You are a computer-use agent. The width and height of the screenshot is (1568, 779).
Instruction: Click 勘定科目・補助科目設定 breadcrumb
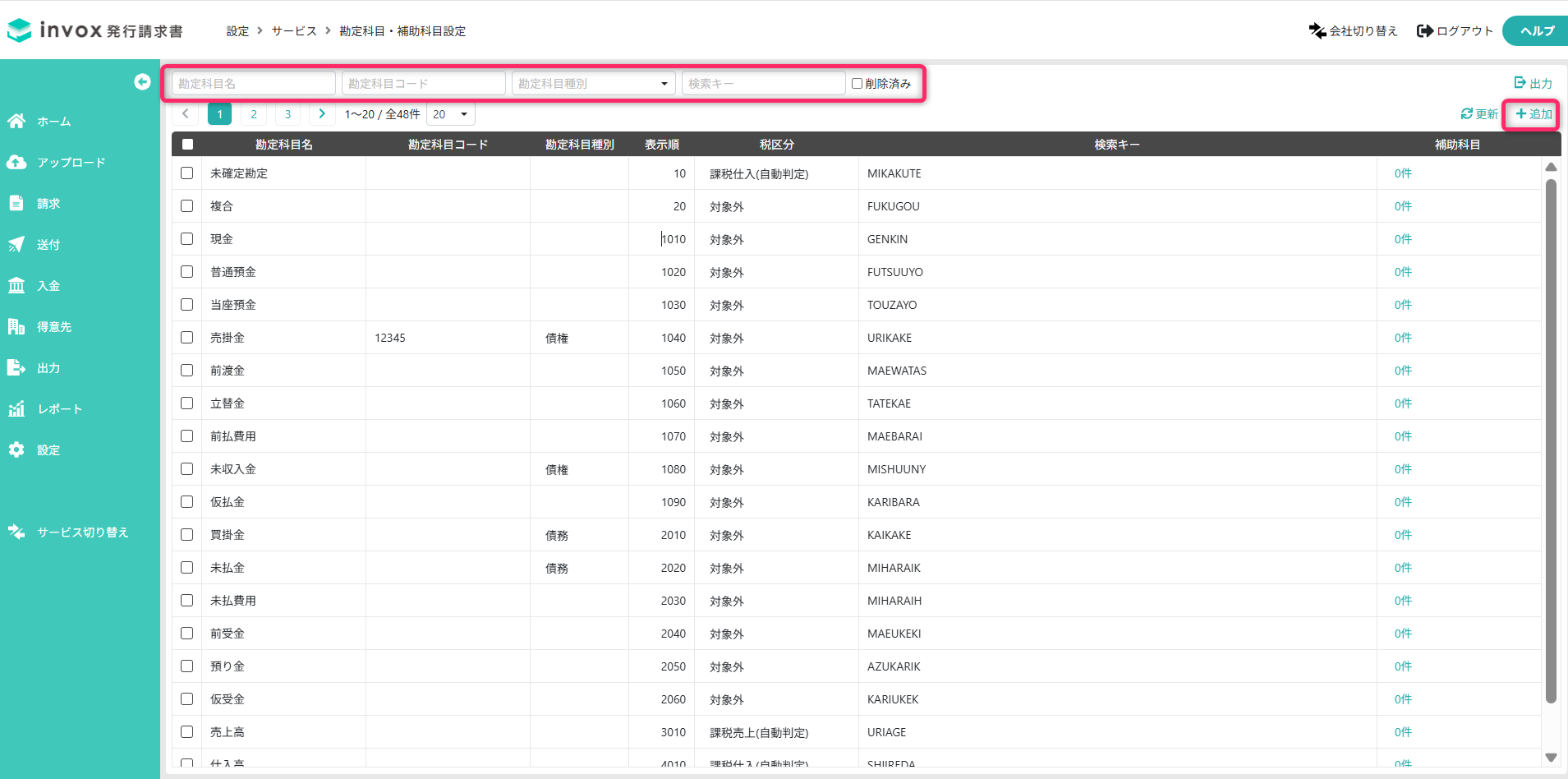coord(402,31)
